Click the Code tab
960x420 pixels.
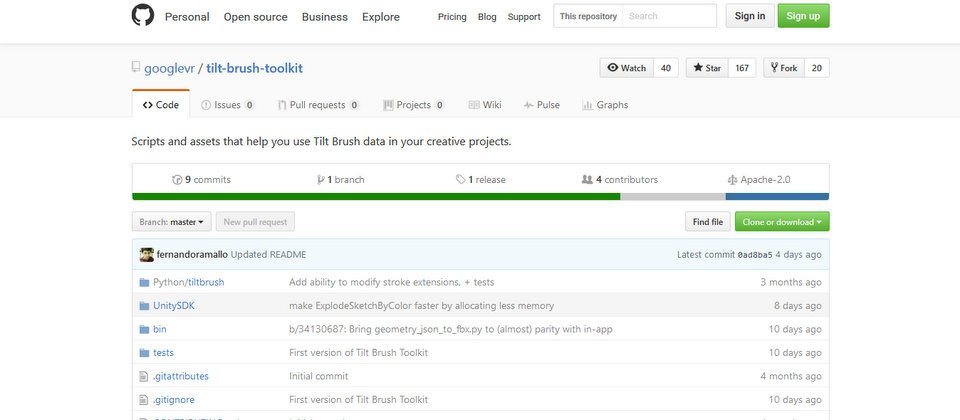point(161,105)
